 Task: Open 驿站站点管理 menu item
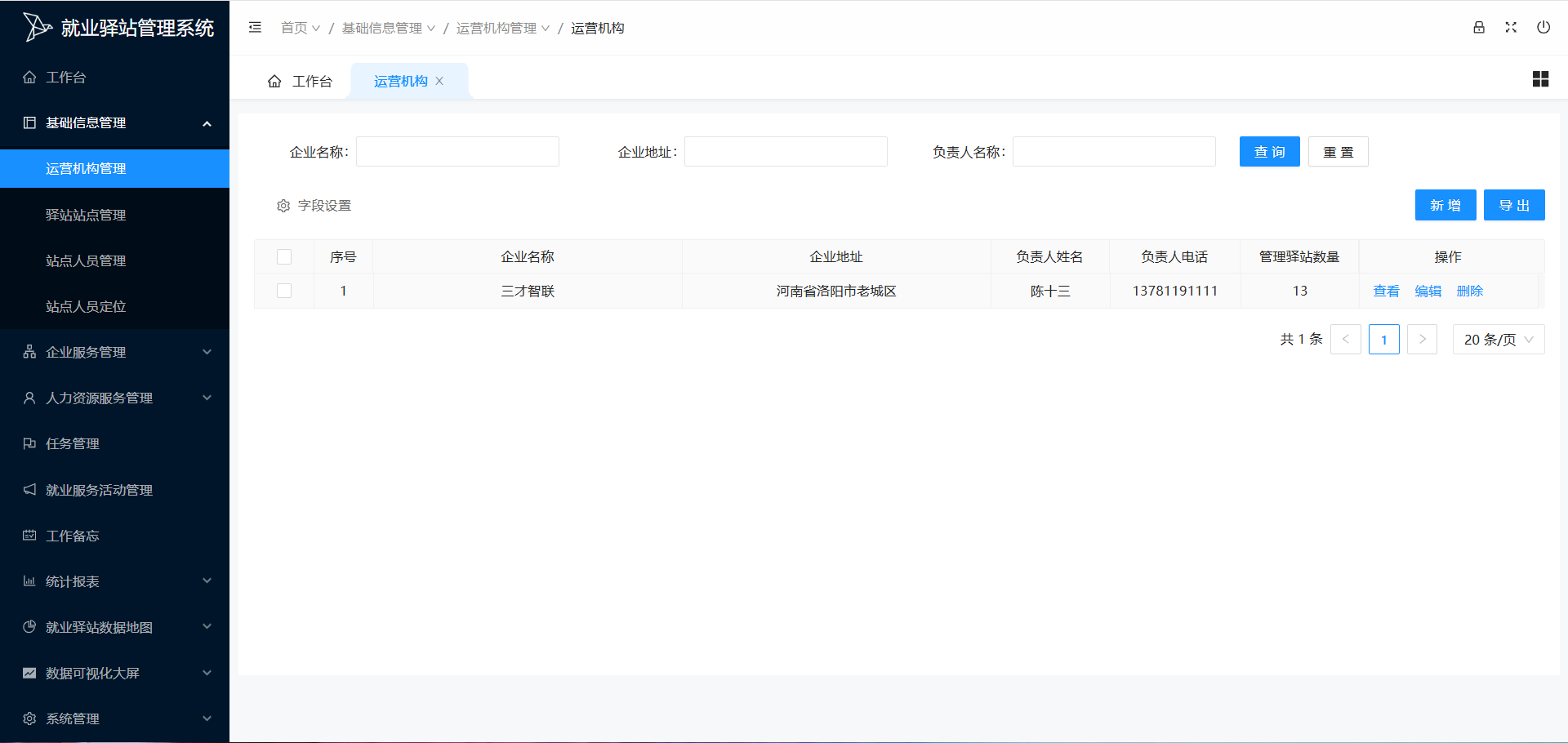pyautogui.click(x=114, y=215)
